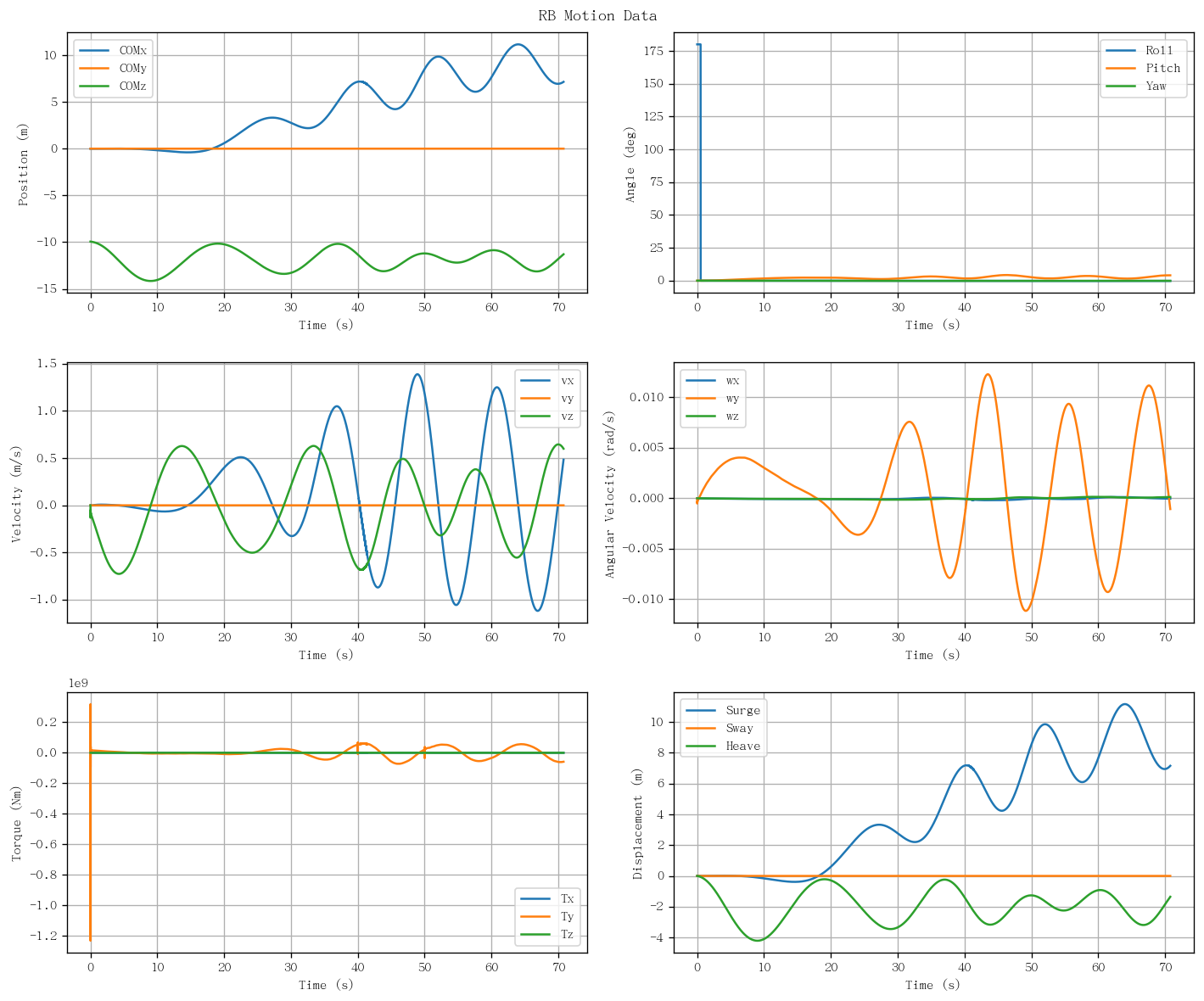Screen dimensions: 1204x1001
Task: Select the wy legend label
Action: tap(732, 399)
